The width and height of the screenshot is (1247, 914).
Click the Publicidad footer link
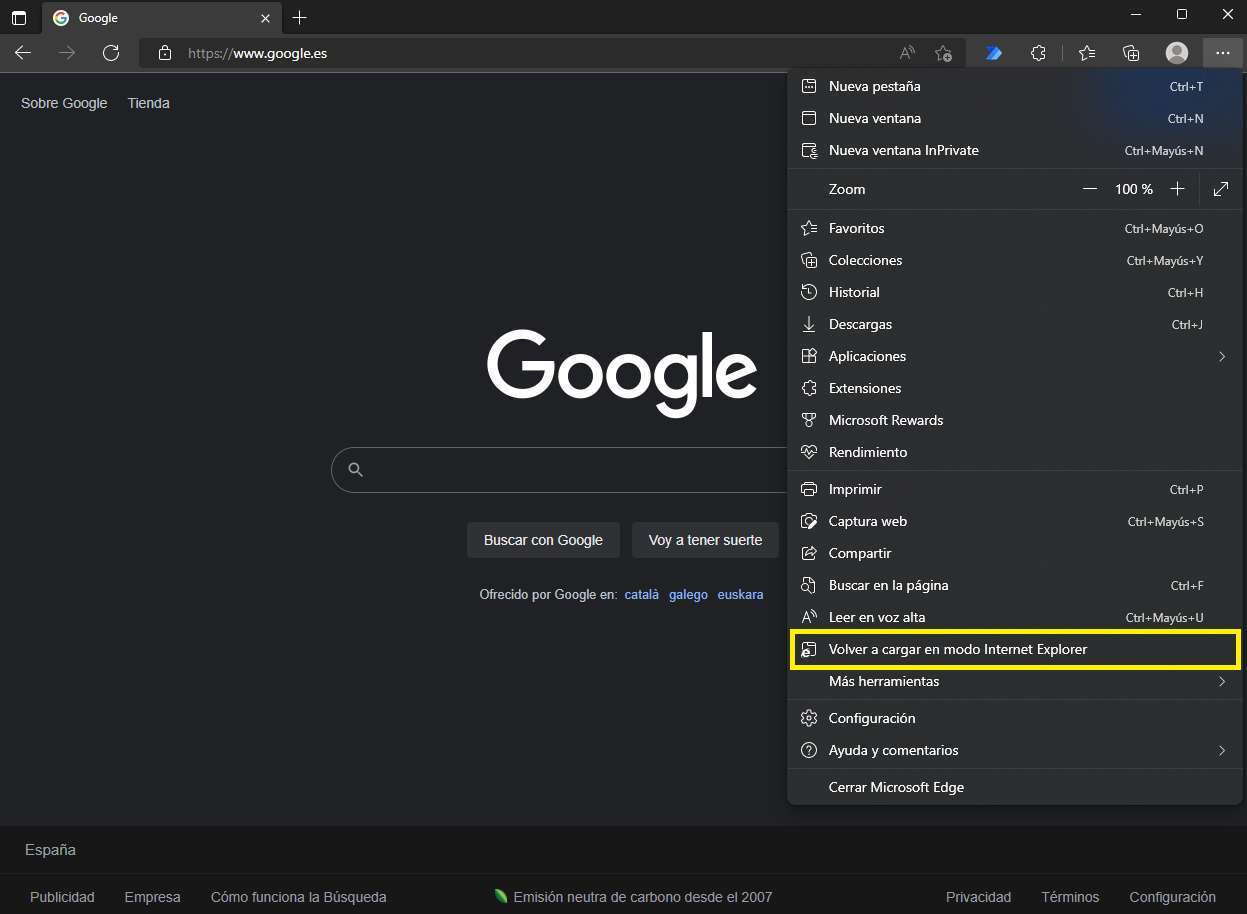(x=62, y=897)
